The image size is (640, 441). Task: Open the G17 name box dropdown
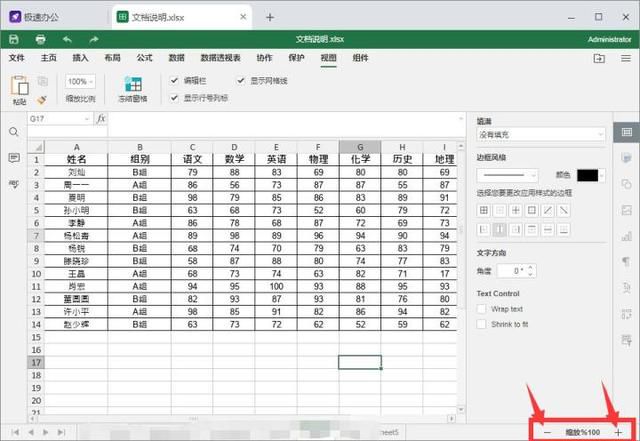pos(87,119)
